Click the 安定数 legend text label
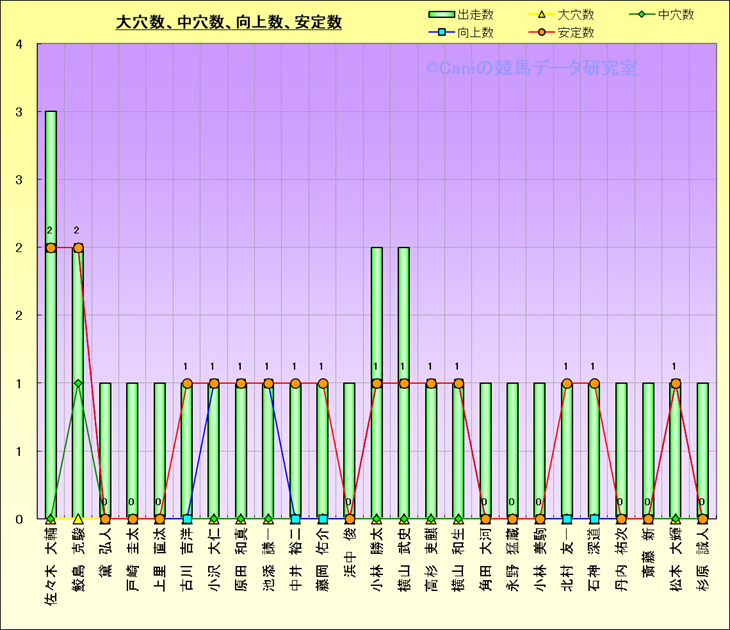730x630 pixels. click(576, 33)
